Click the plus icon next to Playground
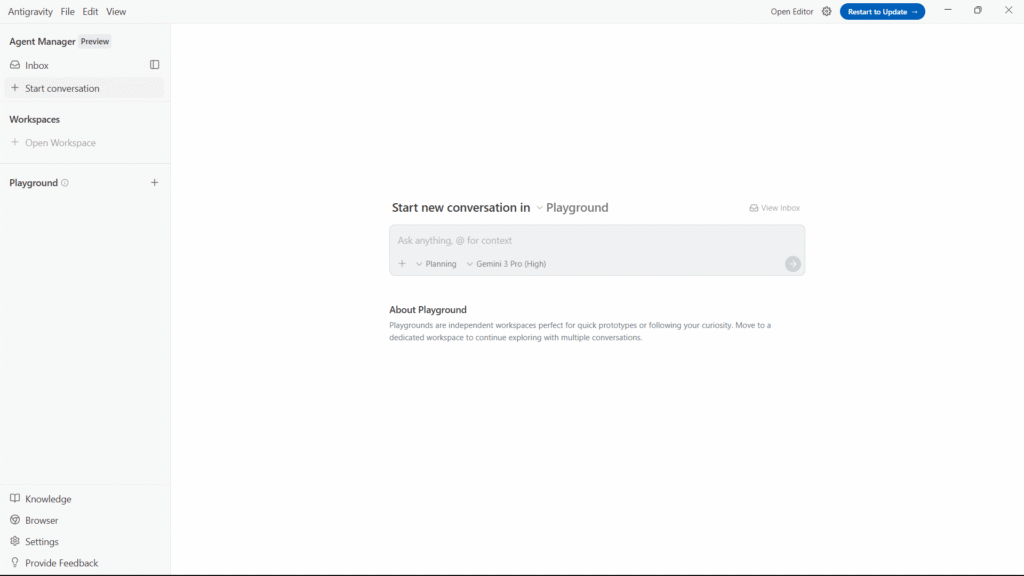1024x576 pixels. coord(154,183)
